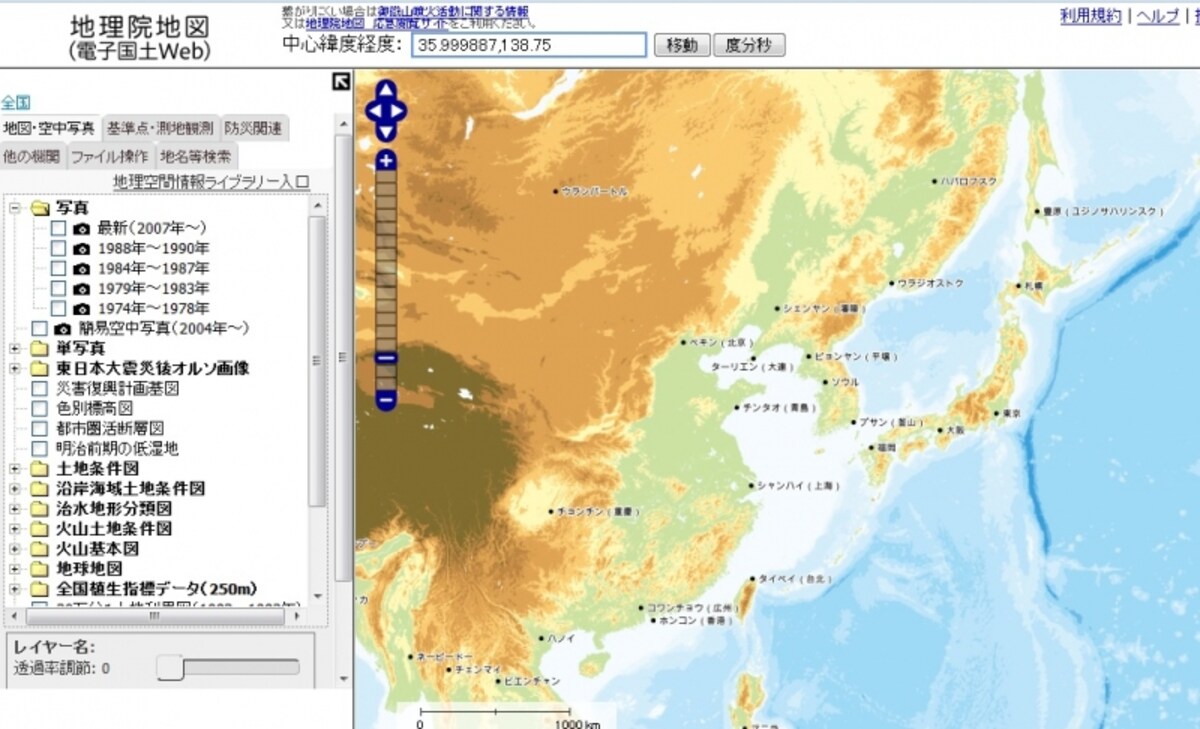Pan the map down with the arrow
This screenshot has height=729, width=1200.
(x=387, y=133)
